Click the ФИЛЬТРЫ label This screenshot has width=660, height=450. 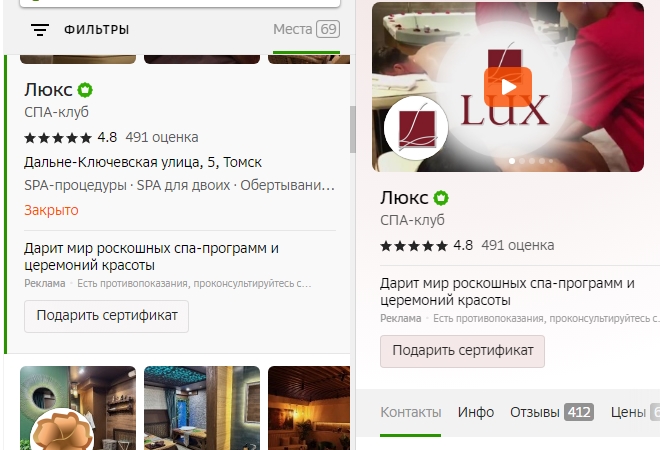pyautogui.click(x=96, y=30)
